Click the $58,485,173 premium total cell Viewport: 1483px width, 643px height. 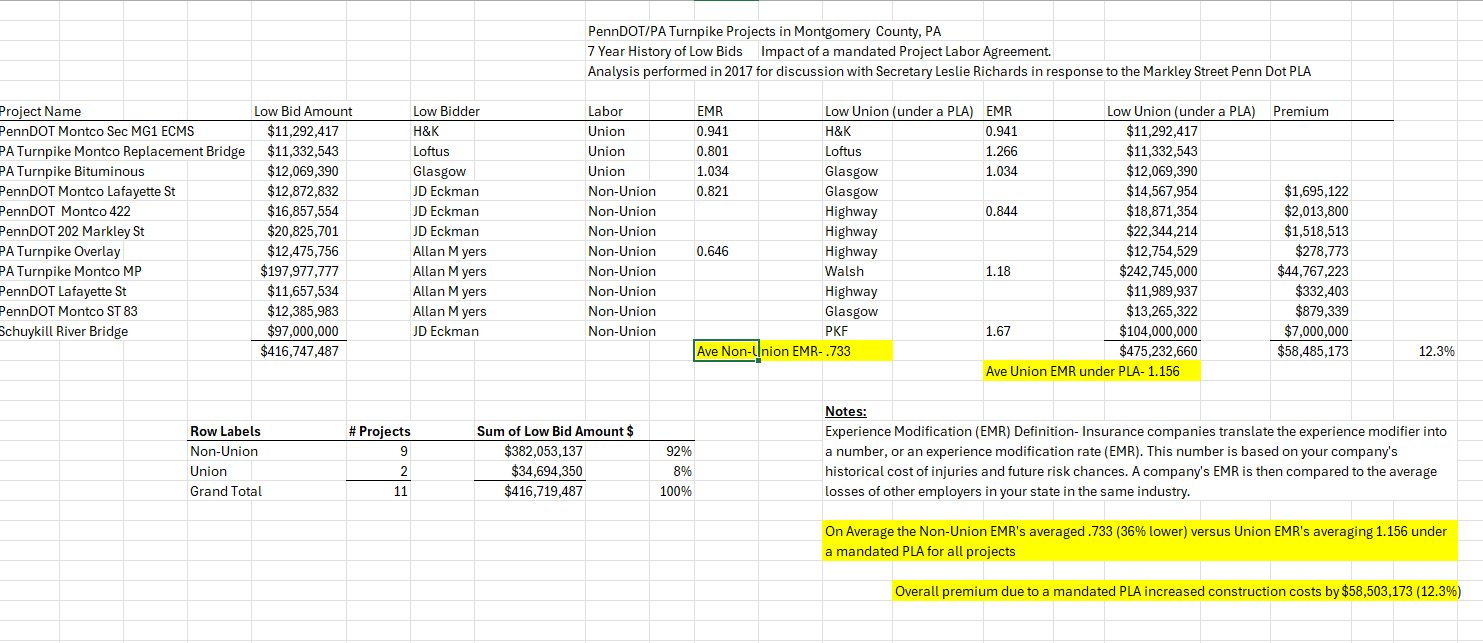[1313, 351]
